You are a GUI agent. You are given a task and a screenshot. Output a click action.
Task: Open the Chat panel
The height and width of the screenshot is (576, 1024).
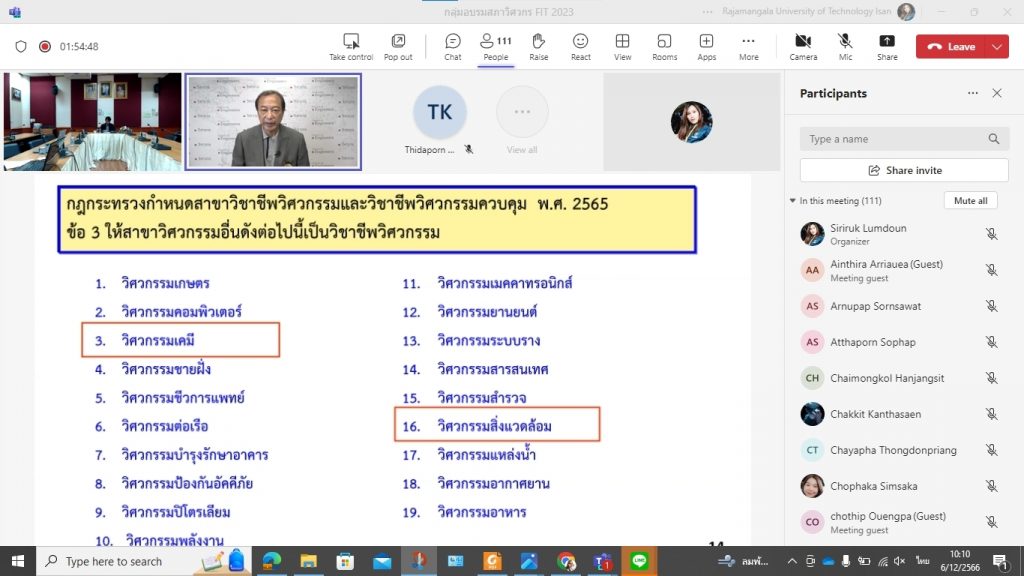pyautogui.click(x=453, y=46)
